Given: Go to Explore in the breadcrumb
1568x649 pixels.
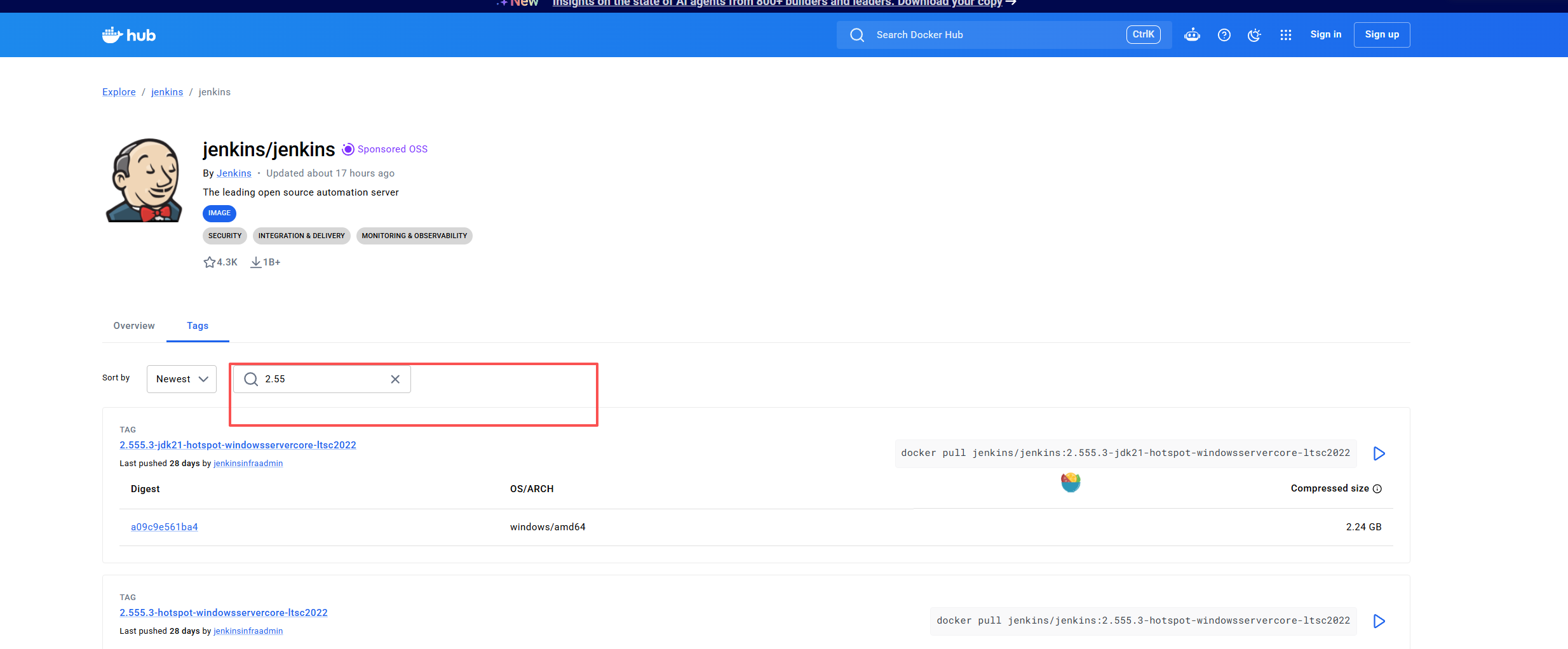Looking at the screenshot, I should click(119, 92).
